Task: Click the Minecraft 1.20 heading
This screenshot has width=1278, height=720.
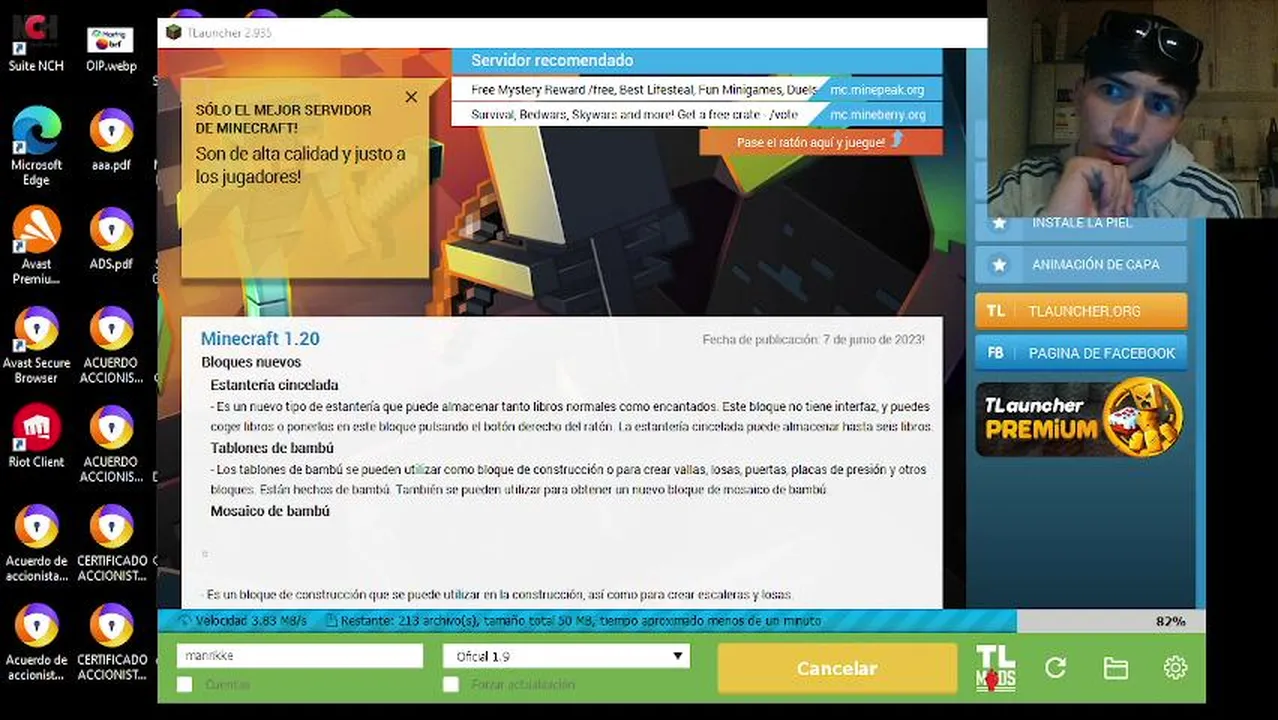Action: click(x=260, y=339)
